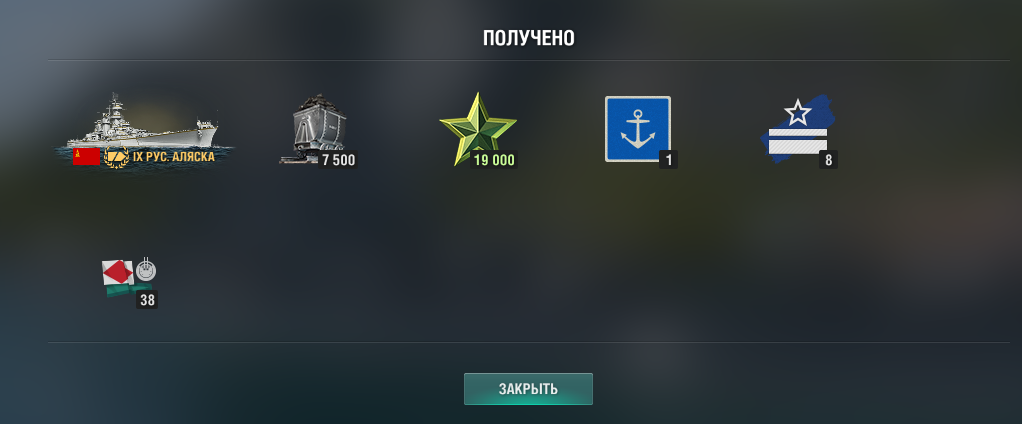1022x424 pixels.
Task: Click the count badge showing 8
Action: click(x=828, y=160)
